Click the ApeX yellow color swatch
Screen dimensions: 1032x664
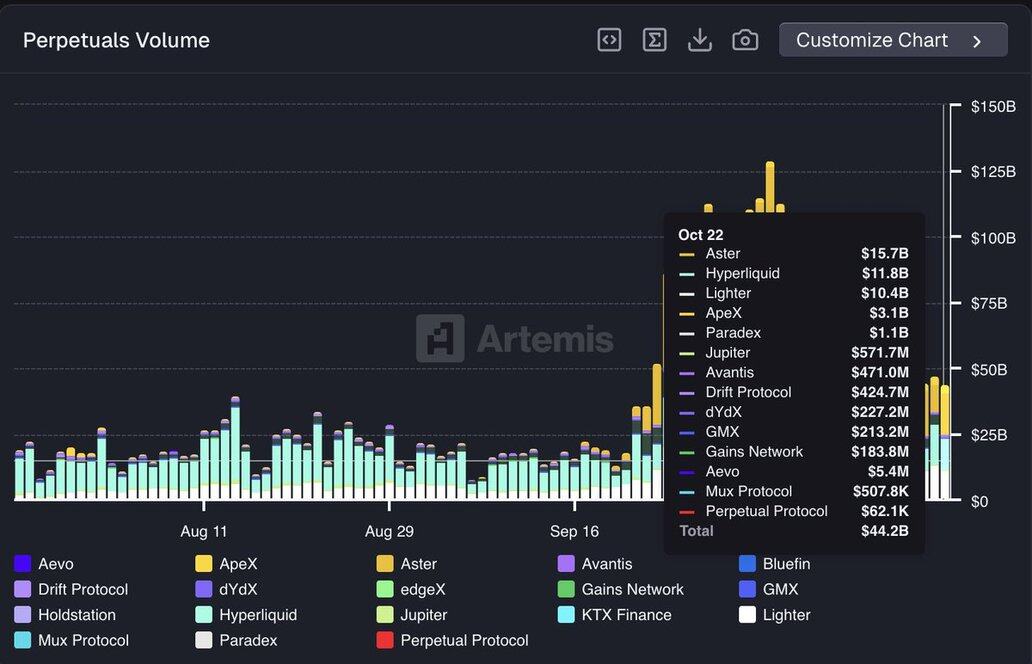[x=204, y=564]
